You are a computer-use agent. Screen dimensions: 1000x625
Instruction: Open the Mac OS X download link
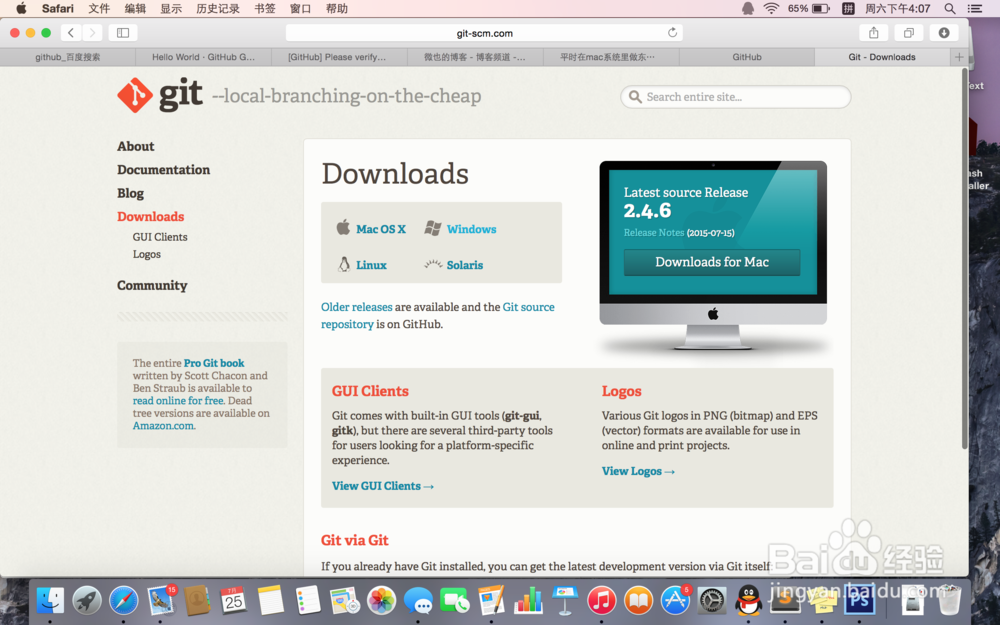point(381,229)
